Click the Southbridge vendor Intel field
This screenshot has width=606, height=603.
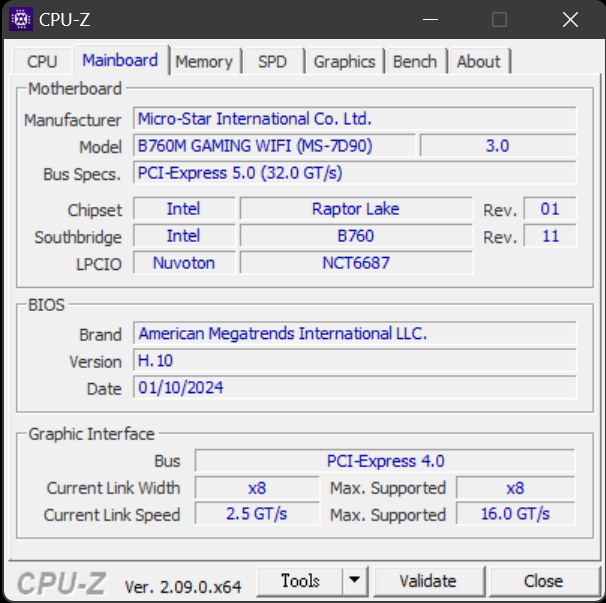184,236
